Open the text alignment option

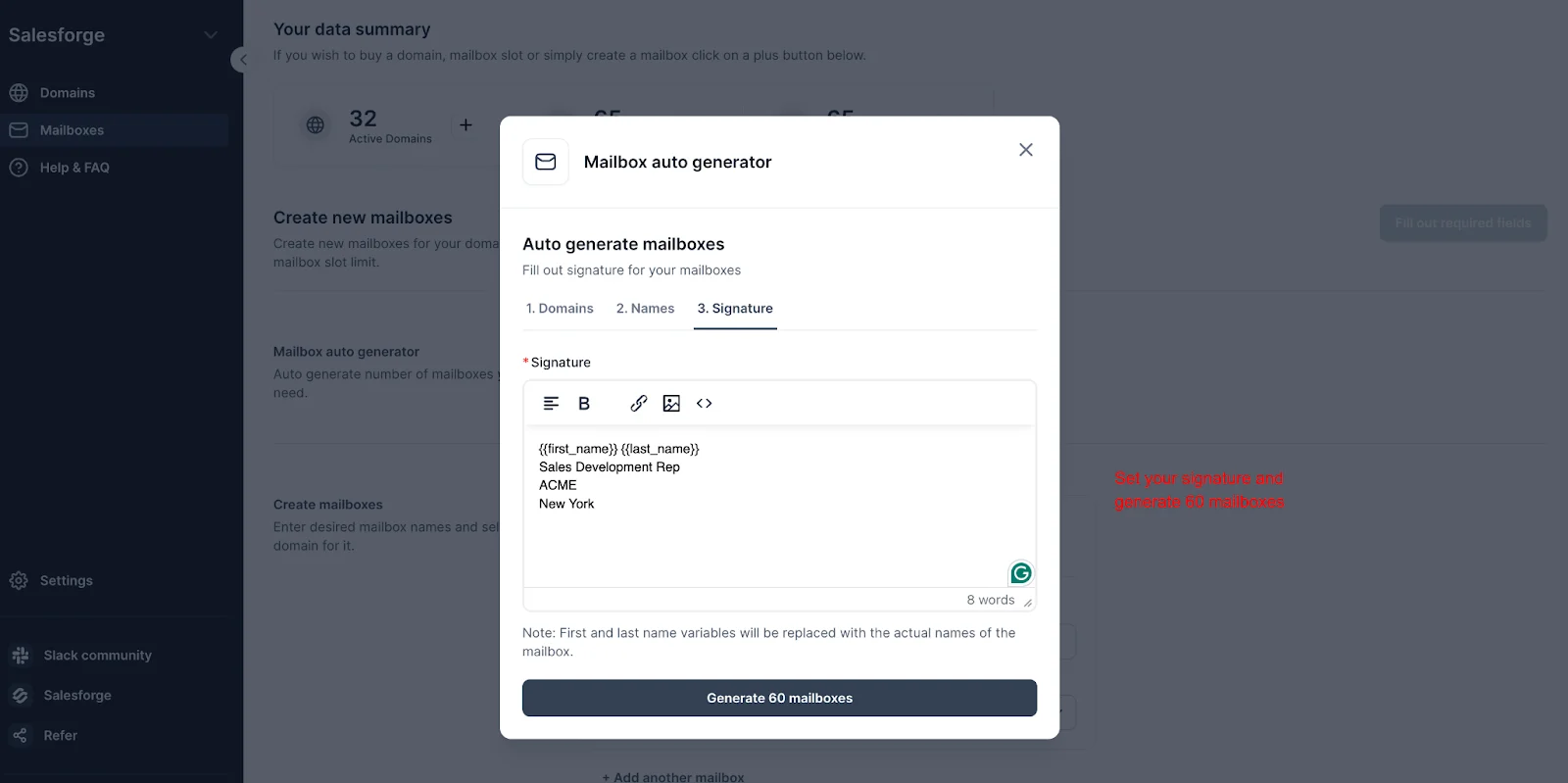pyautogui.click(x=550, y=403)
